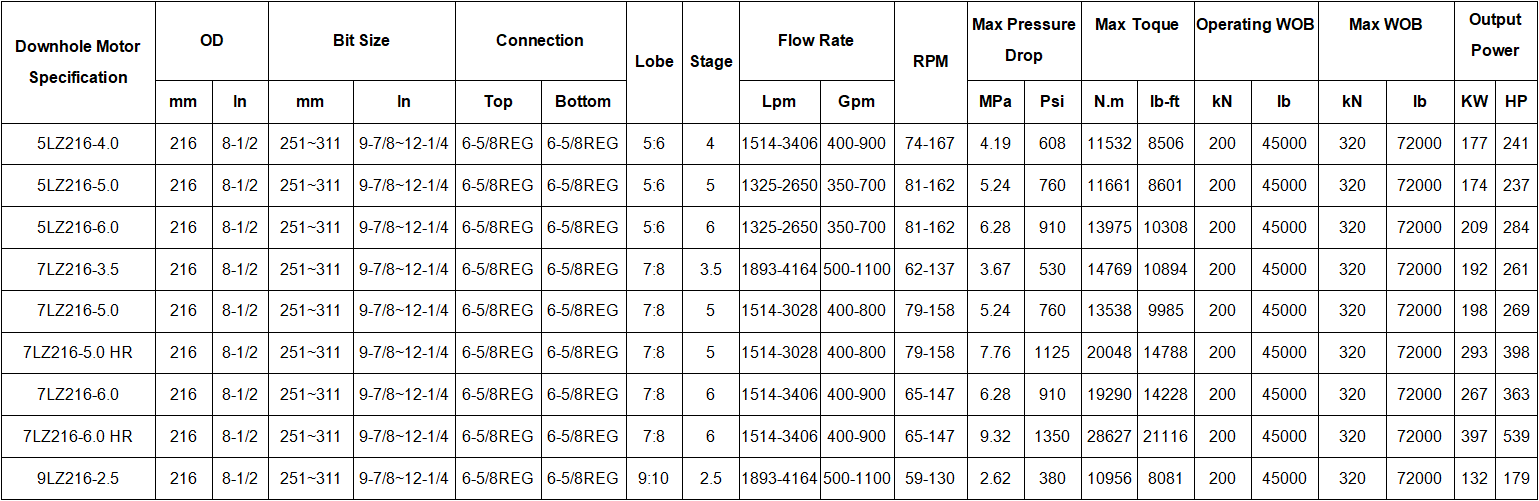Click the Connection header cell
Screen dimensions: 1539x501
pos(540,41)
